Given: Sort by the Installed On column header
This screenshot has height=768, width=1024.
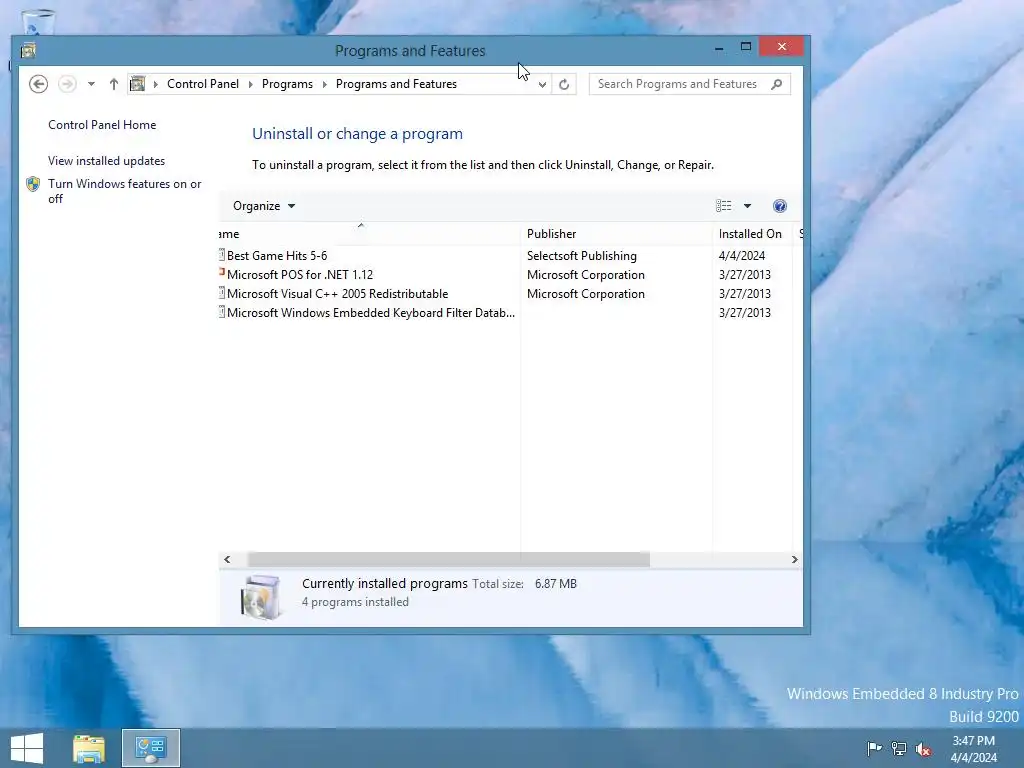Looking at the screenshot, I should coord(752,234).
